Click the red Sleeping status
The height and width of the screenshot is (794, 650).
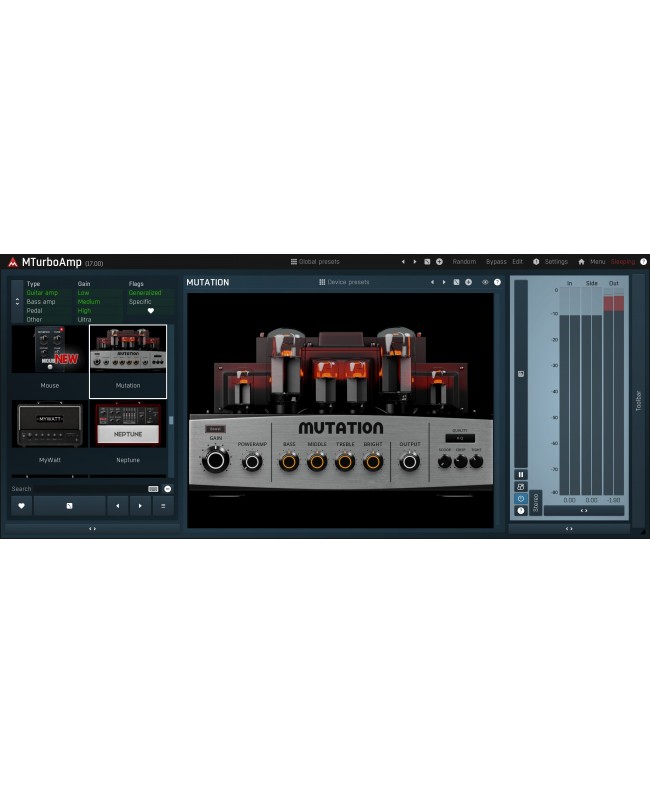click(623, 262)
